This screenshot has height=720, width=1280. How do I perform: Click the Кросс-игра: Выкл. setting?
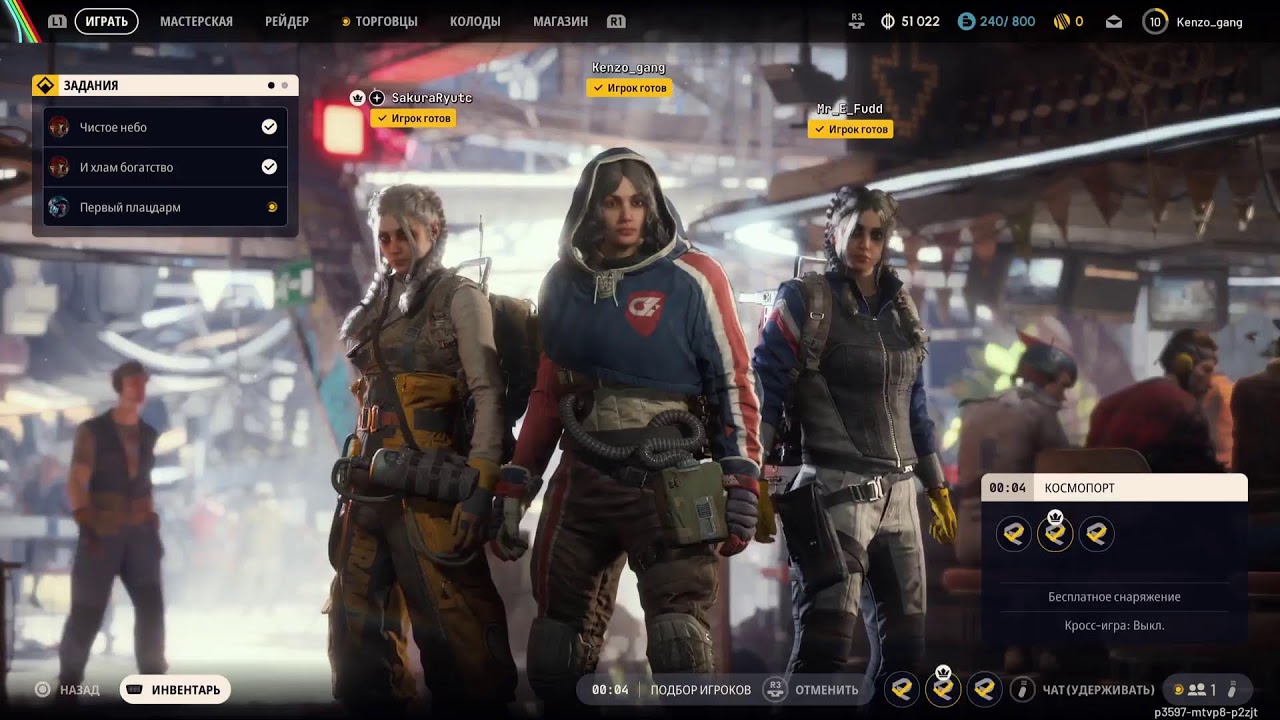[x=1114, y=626]
